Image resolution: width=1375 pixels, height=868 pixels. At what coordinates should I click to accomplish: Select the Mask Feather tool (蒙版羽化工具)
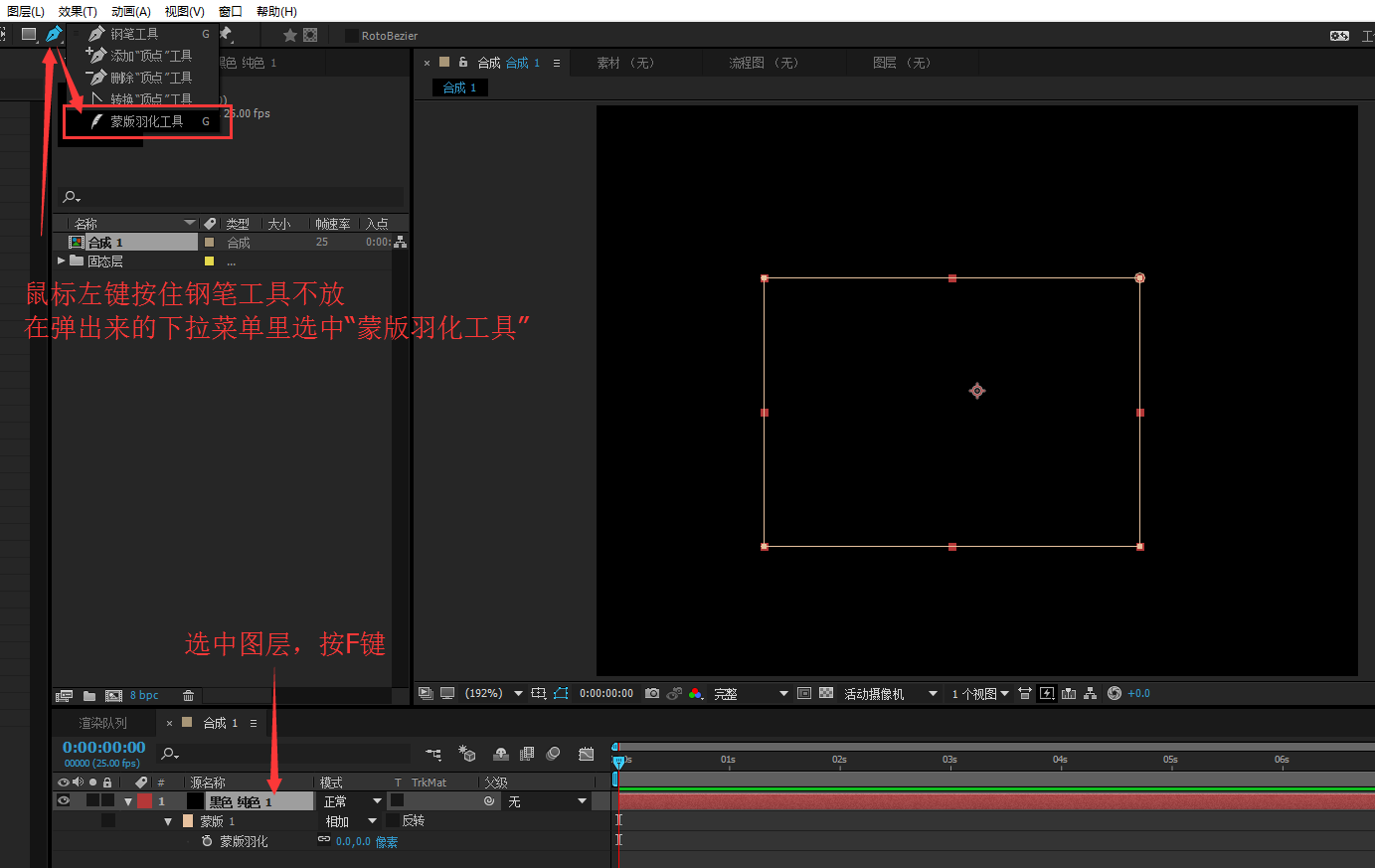(x=146, y=121)
